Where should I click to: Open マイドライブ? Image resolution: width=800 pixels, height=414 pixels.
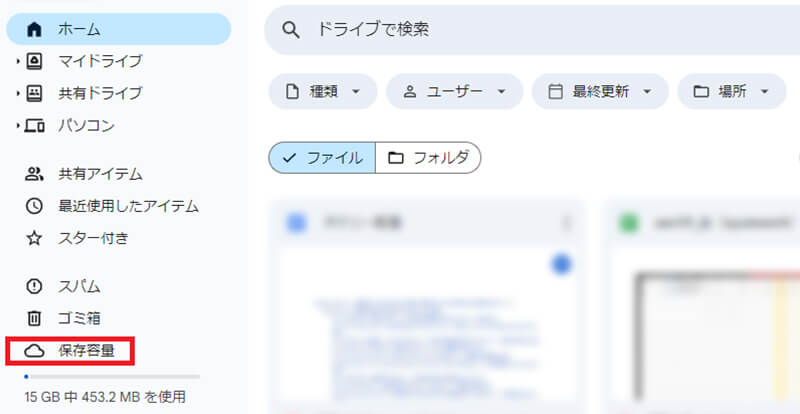100,61
